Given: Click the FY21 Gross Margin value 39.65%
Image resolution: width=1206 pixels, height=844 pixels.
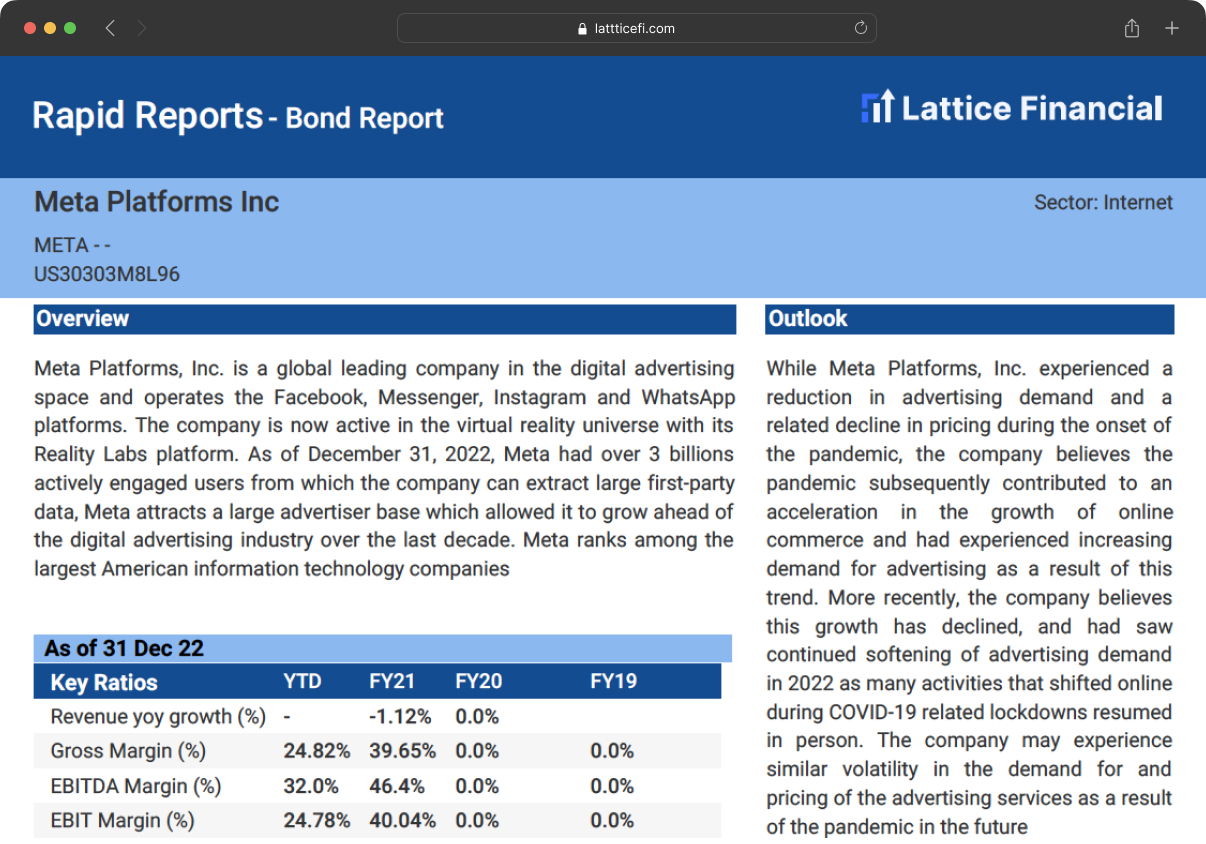Looking at the screenshot, I should pyautogui.click(x=402, y=751).
